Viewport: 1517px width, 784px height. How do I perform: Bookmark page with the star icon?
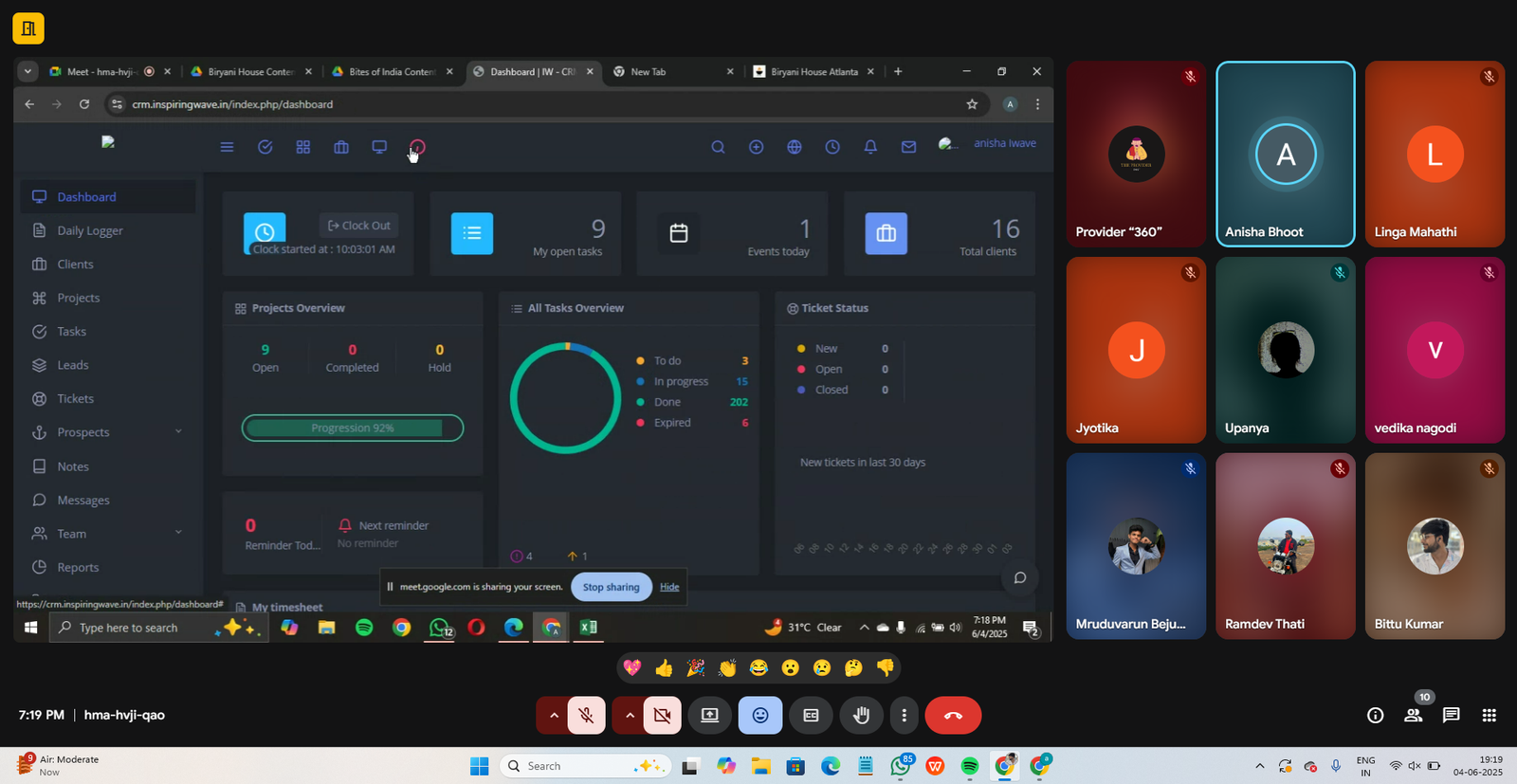tap(972, 104)
